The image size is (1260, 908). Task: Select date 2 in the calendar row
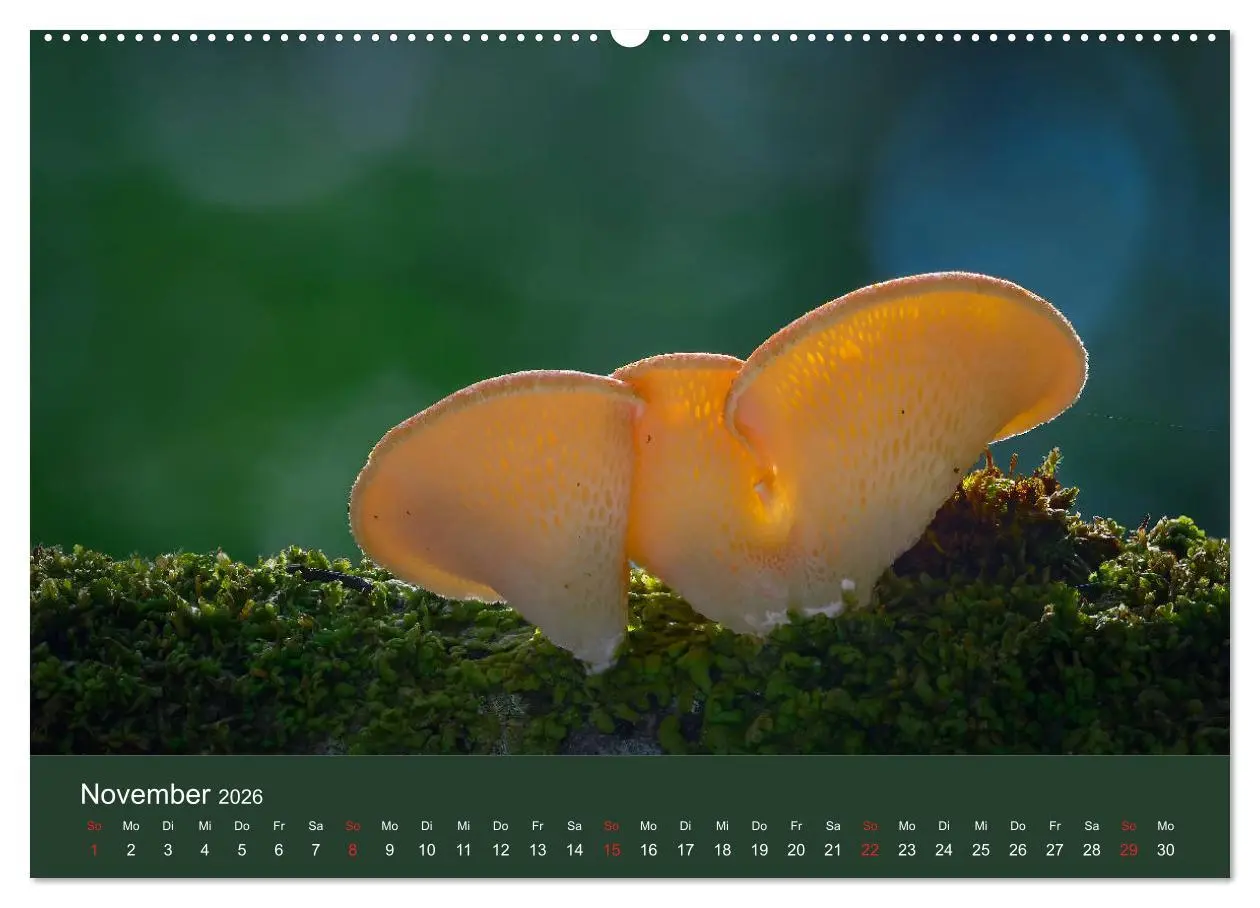(131, 850)
